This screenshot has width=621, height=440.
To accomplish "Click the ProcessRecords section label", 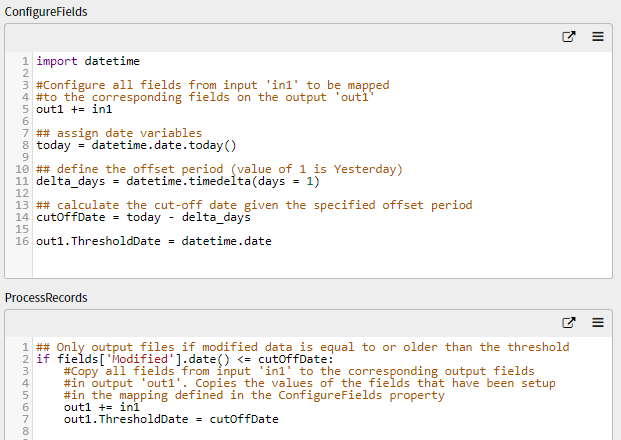I will (46, 298).
